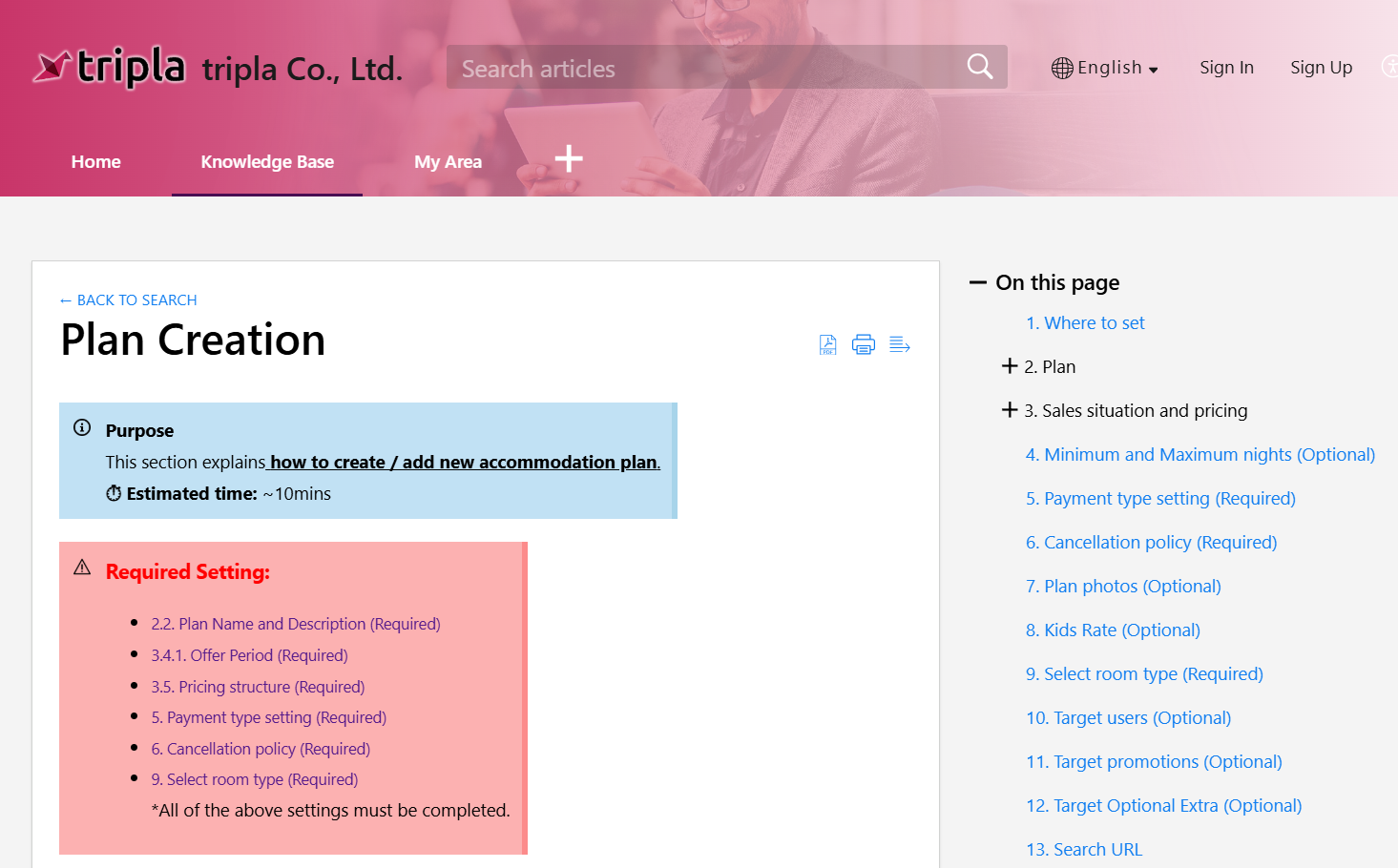Screen dimensions: 1398x868
Task: Select the Knowledge Base tab
Action: (x=267, y=162)
